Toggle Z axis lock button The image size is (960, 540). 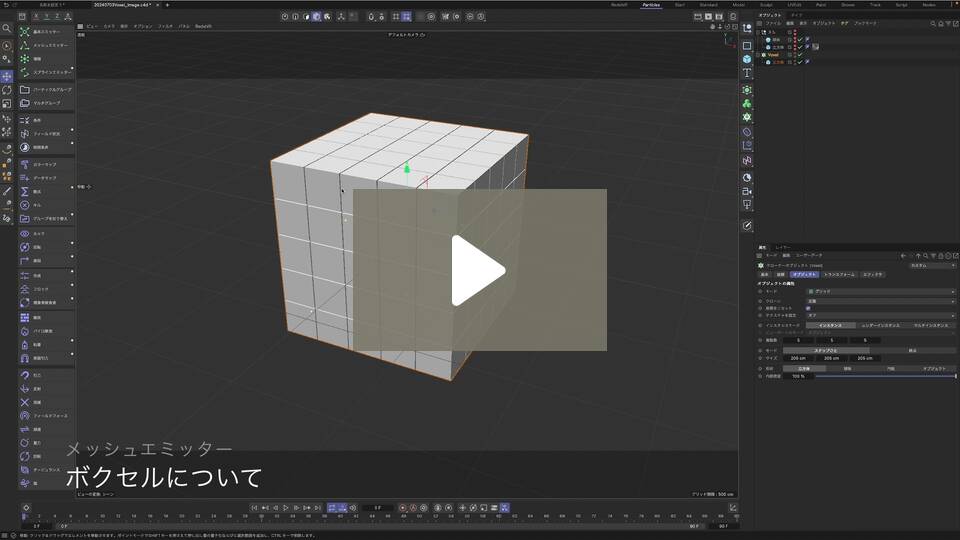pyautogui.click(x=57, y=17)
